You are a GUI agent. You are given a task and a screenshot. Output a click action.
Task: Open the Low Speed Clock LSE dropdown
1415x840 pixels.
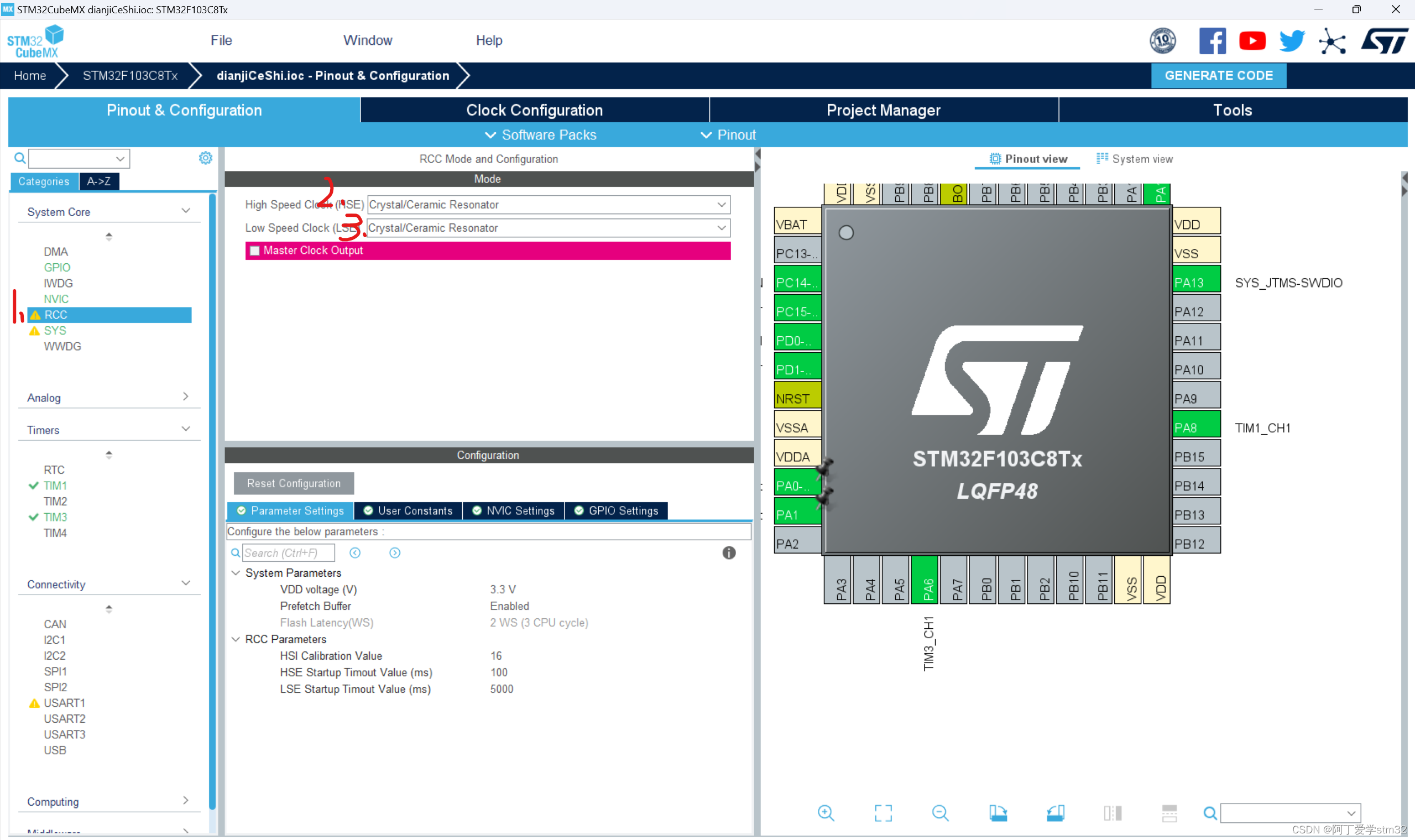coord(721,227)
